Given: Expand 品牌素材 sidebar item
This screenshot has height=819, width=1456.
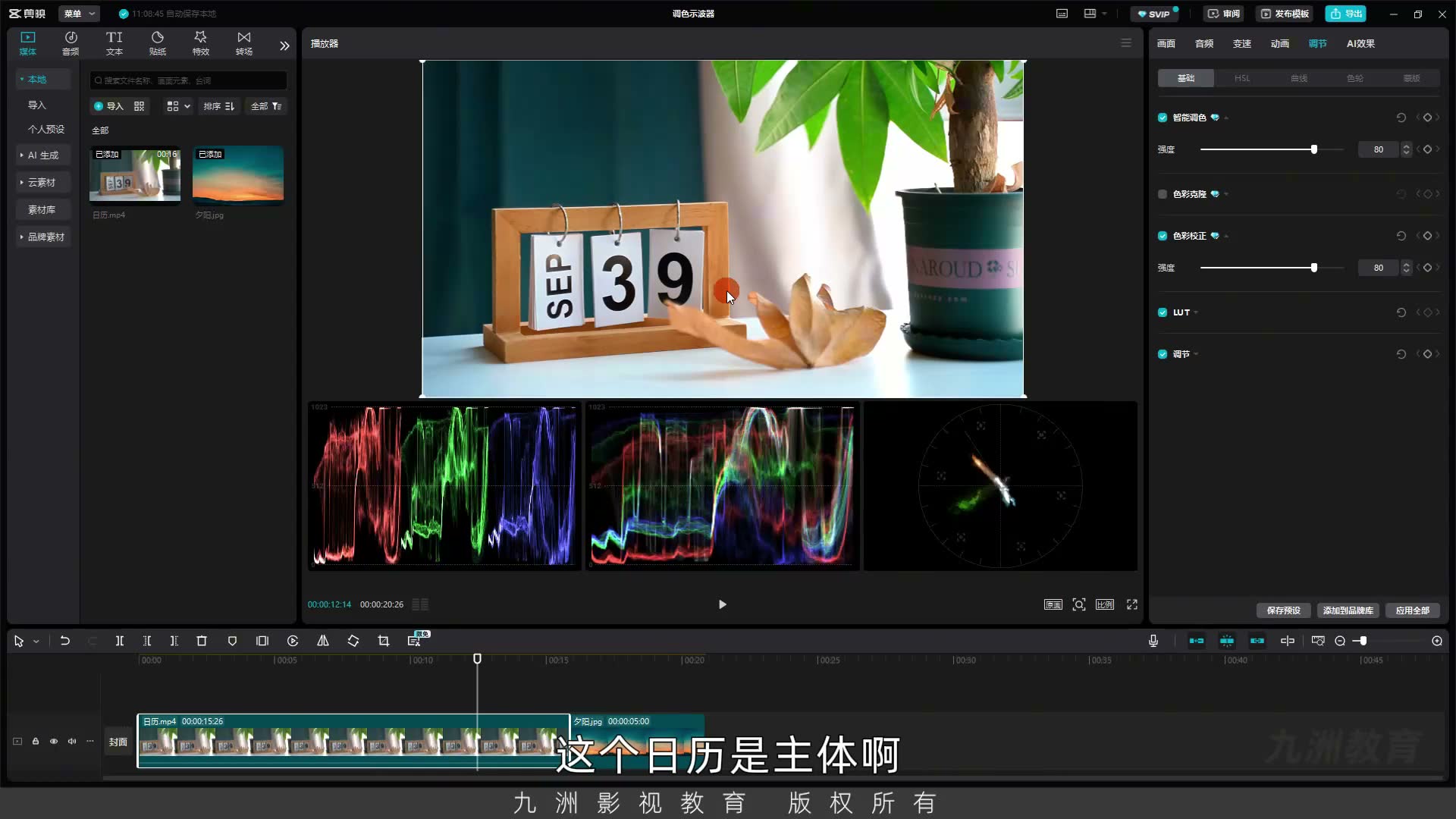Looking at the screenshot, I should (44, 237).
